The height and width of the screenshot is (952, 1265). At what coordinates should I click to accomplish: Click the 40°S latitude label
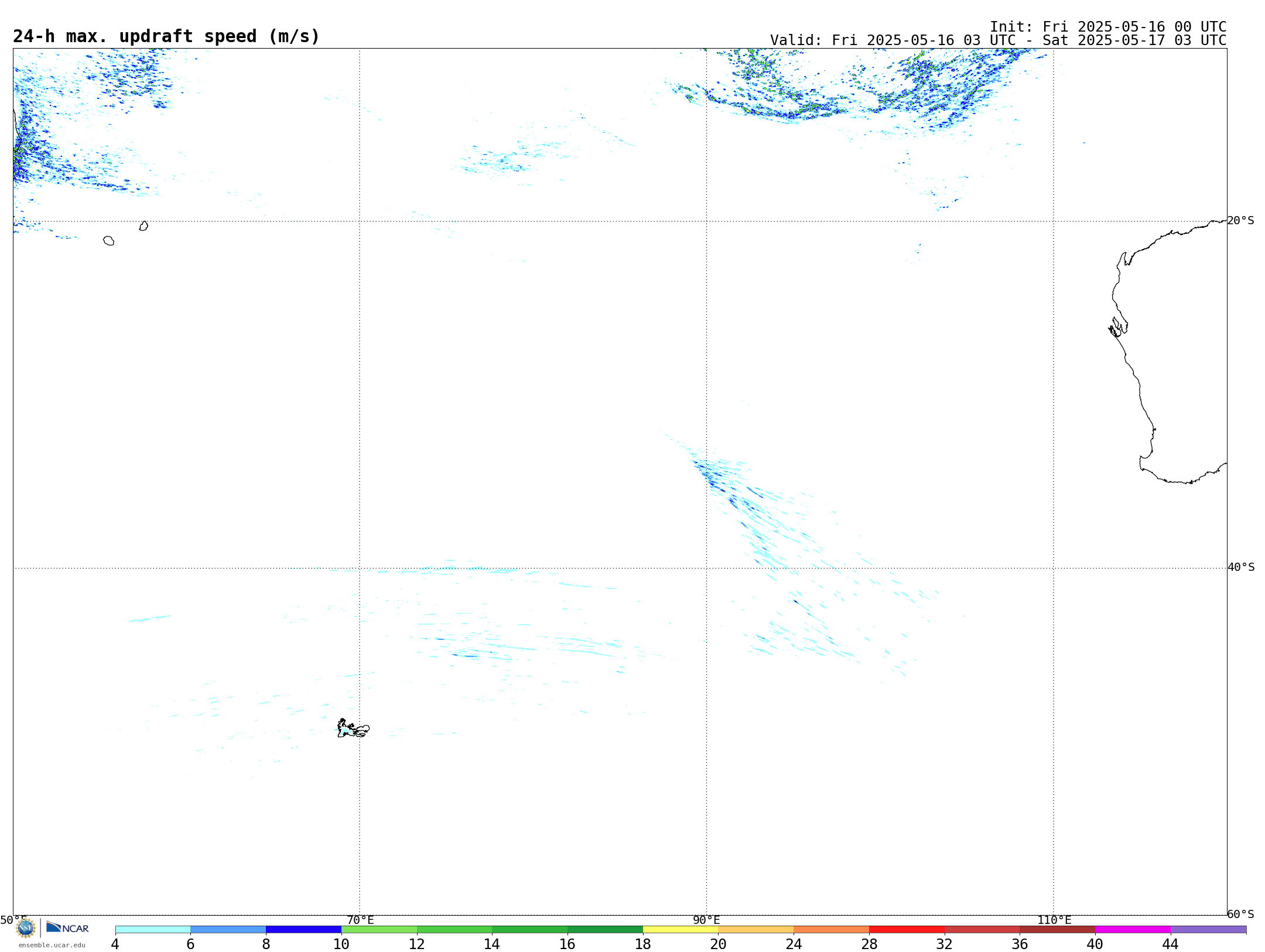1241,567
